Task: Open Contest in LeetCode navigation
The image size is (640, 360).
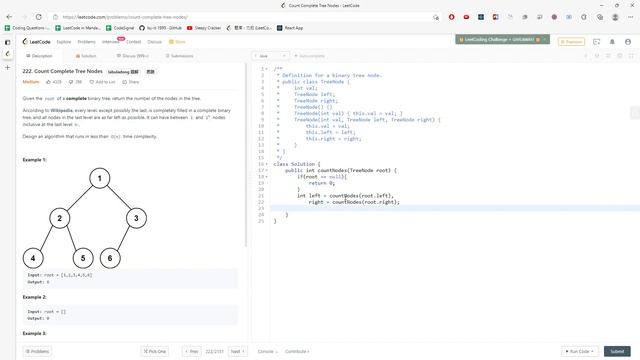Action: (x=133, y=42)
